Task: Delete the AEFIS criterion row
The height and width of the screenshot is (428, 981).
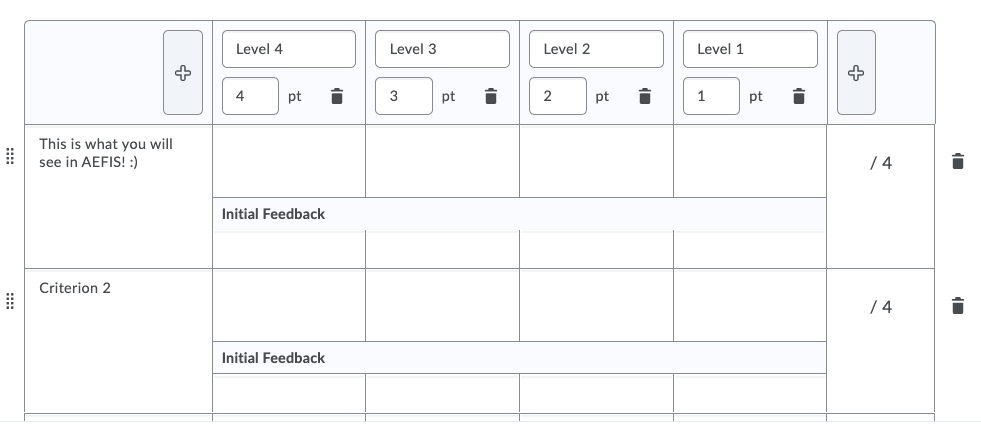Action: coord(957,161)
